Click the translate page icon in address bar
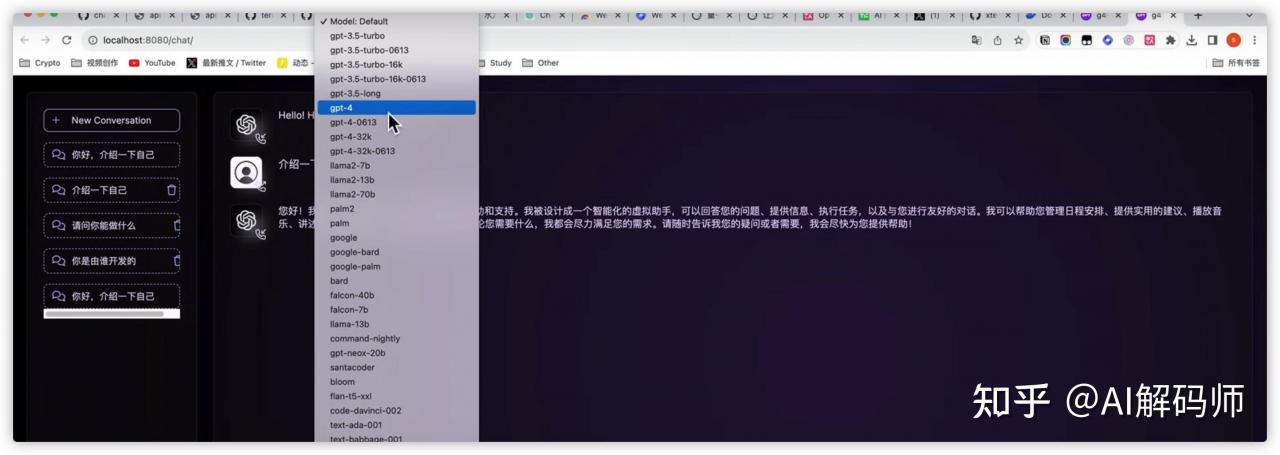The height and width of the screenshot is (455, 1280). tap(976, 40)
